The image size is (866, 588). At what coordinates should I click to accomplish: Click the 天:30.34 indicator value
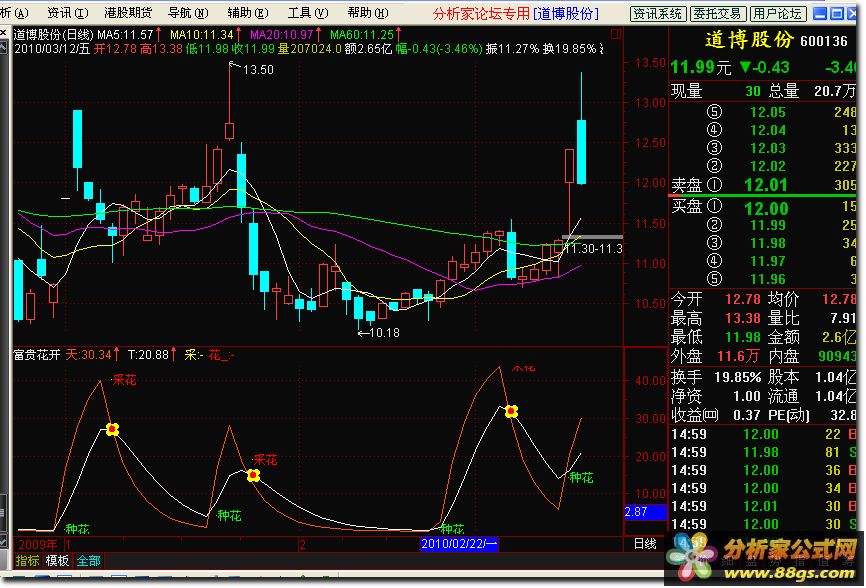tap(88, 354)
